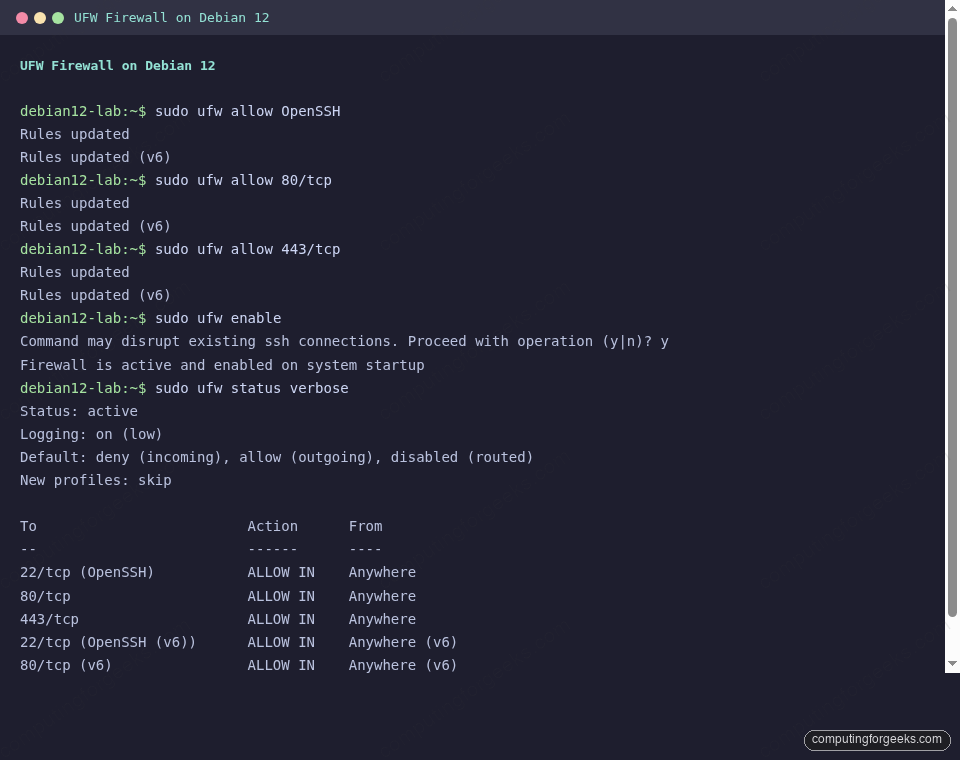The width and height of the screenshot is (960, 760).
Task: Click the 22/tcp (OpenSSH) rule entry
Action: pyautogui.click(x=86, y=572)
